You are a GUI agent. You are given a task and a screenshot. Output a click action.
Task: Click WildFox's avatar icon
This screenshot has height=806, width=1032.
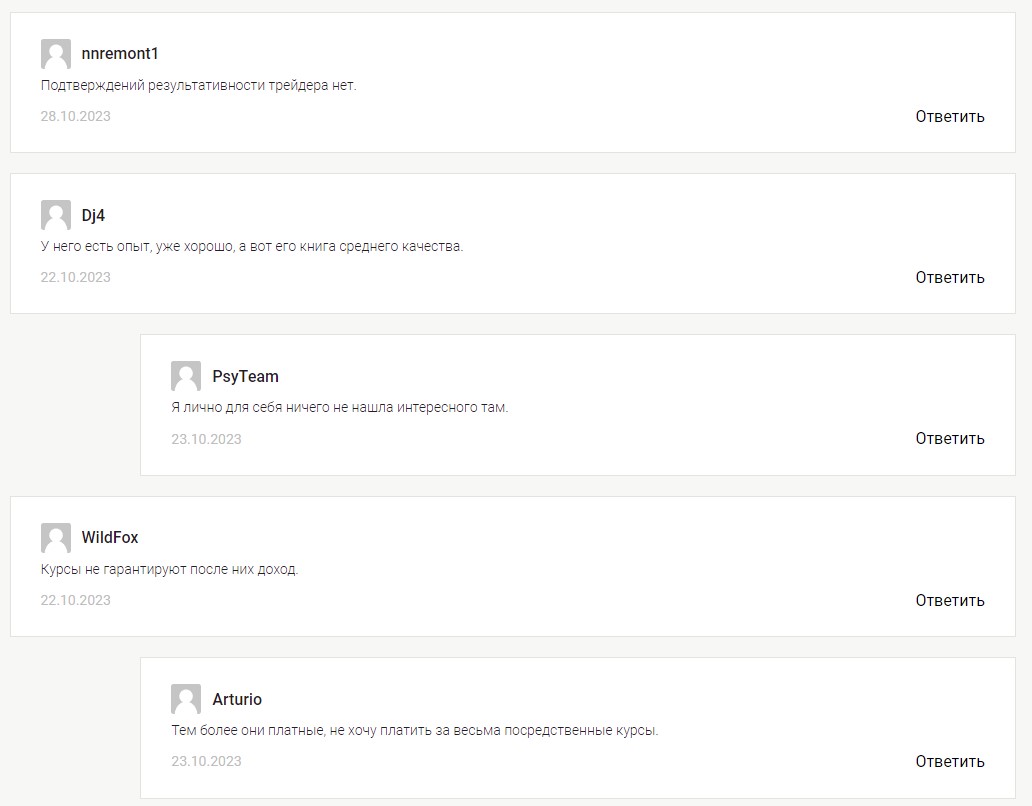click(x=56, y=538)
